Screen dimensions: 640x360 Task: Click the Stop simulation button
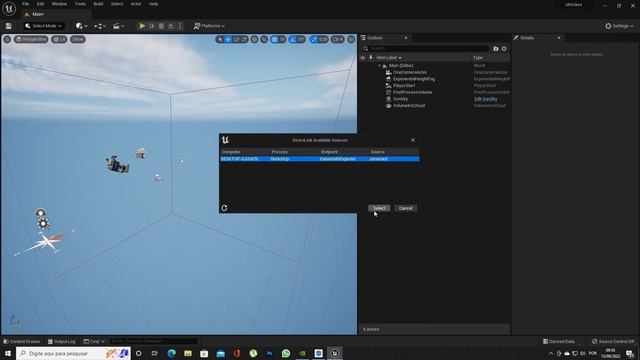pos(161,26)
